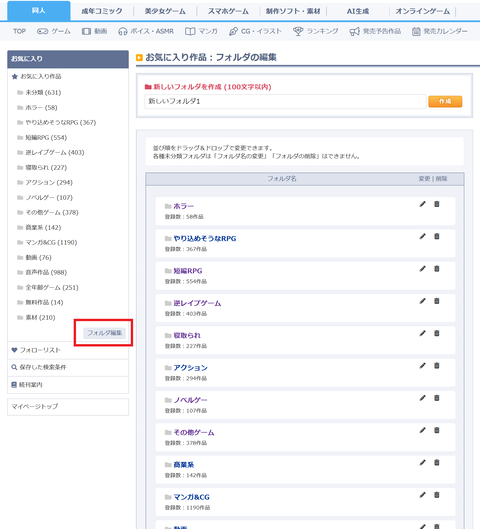
Task: Click the trash delete icon for ホラー folder
Action: coord(436,204)
